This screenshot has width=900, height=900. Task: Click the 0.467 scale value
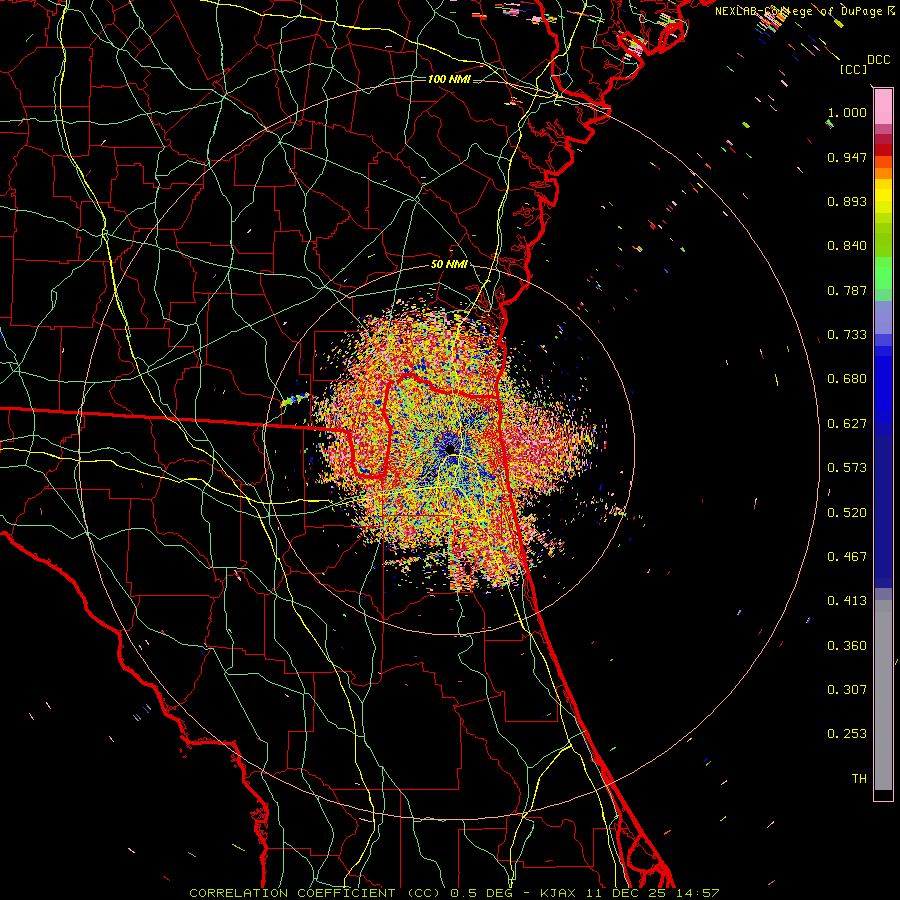(847, 557)
